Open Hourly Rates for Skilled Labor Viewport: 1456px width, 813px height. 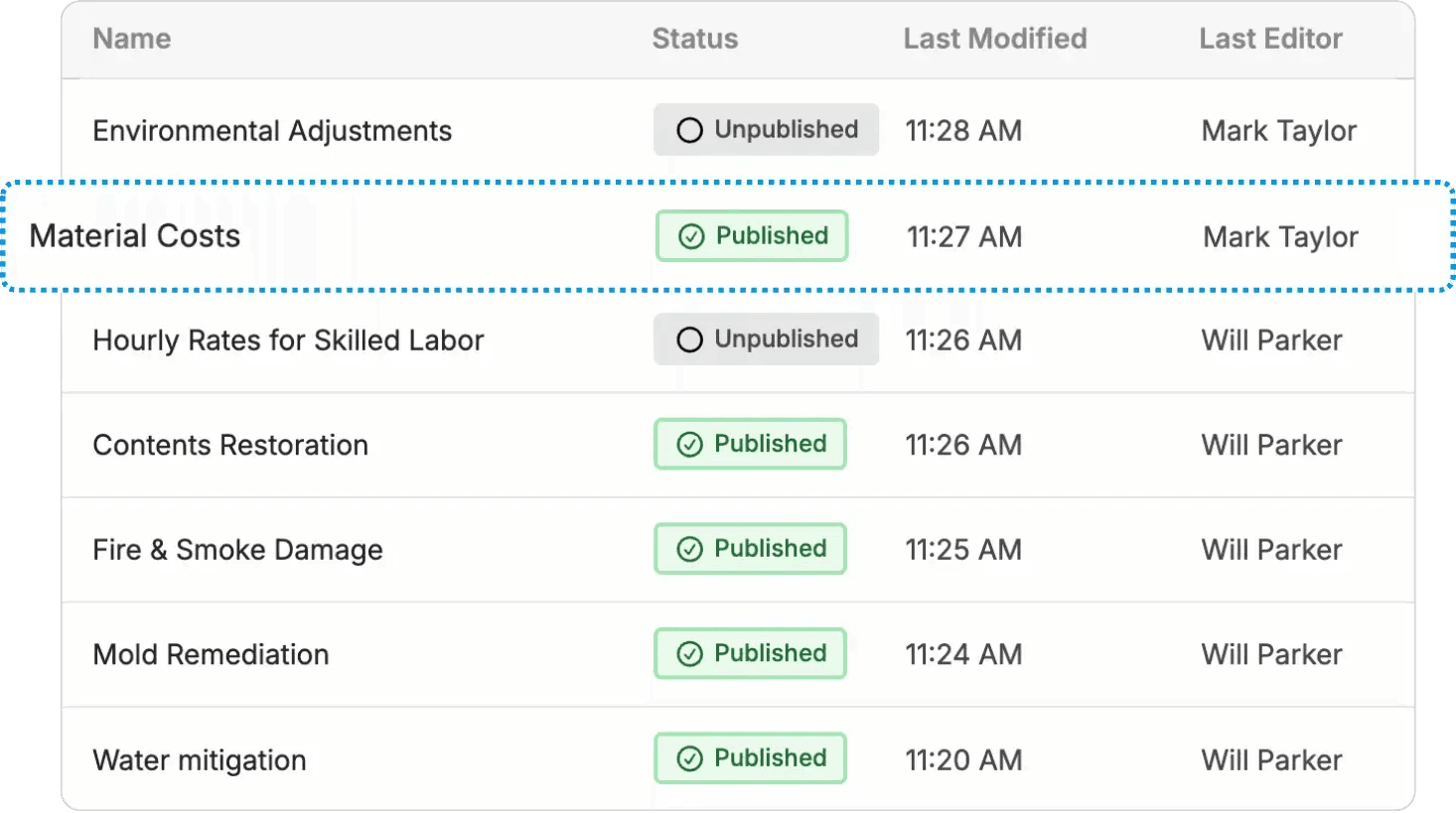(x=288, y=340)
